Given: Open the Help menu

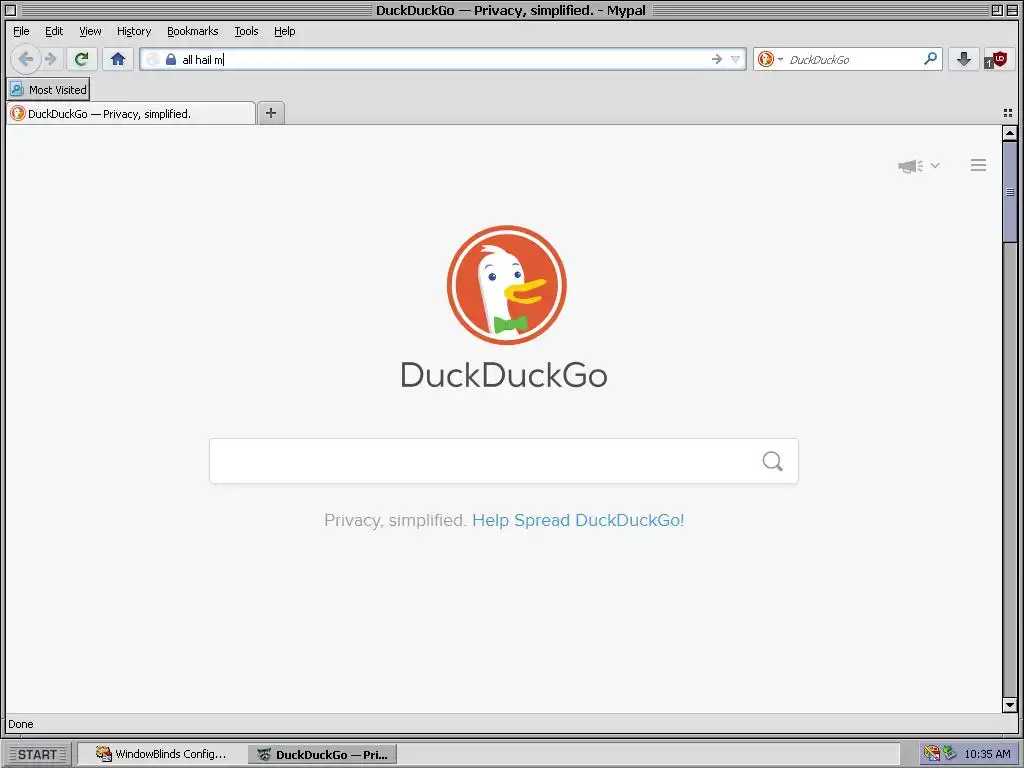Looking at the screenshot, I should 284,31.
